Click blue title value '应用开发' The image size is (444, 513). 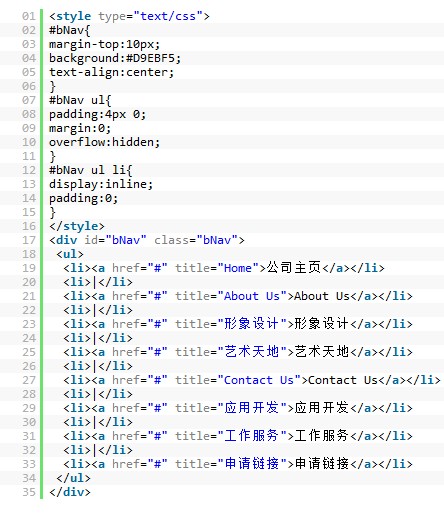pos(251,408)
